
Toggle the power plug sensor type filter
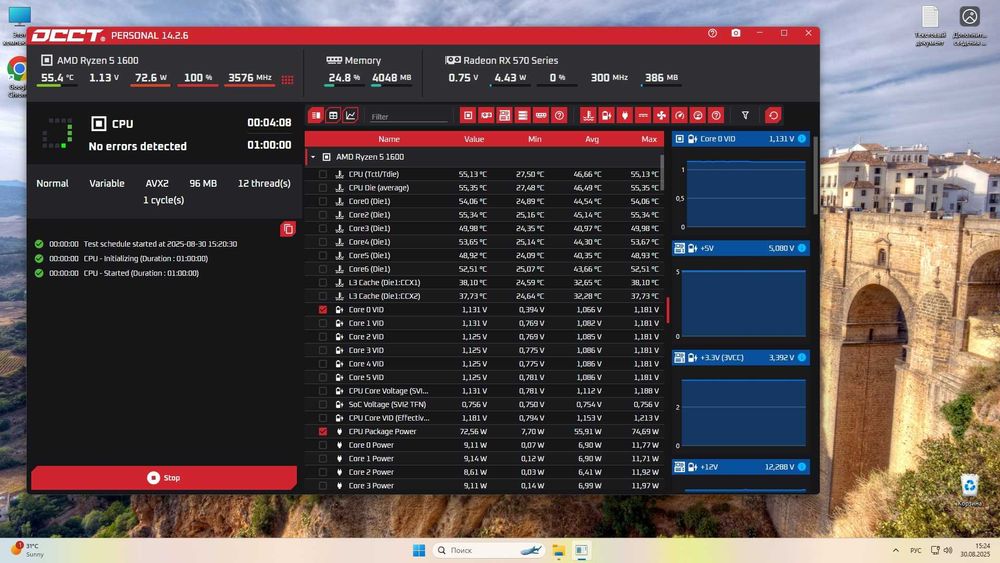[x=625, y=115]
